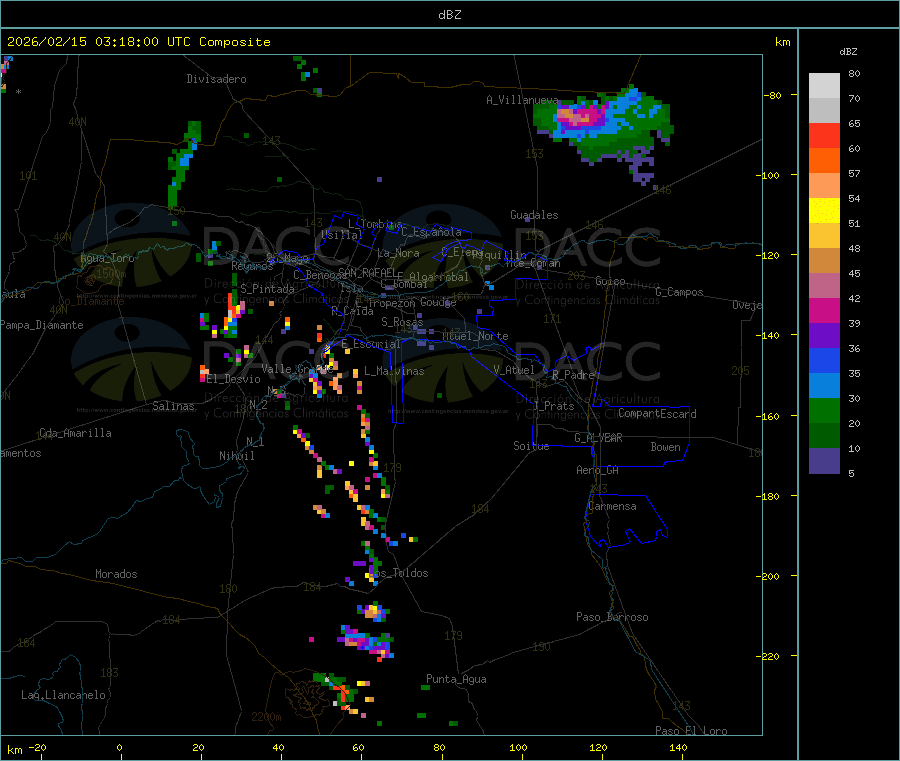Click the Atuel_Norte label

pos(475,336)
